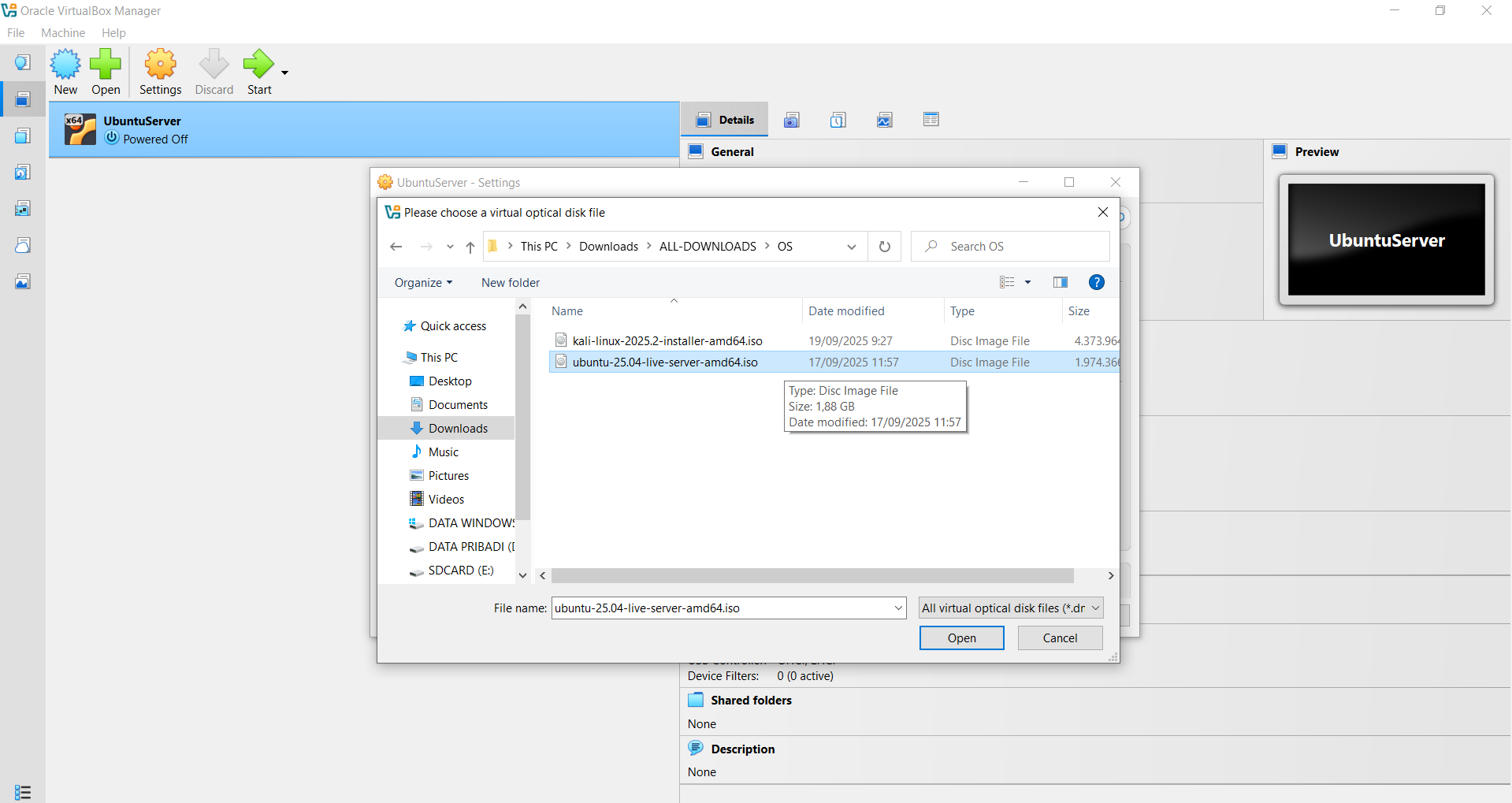Go up one folder with the up arrow
This screenshot has height=803, width=1512.
tap(470, 247)
